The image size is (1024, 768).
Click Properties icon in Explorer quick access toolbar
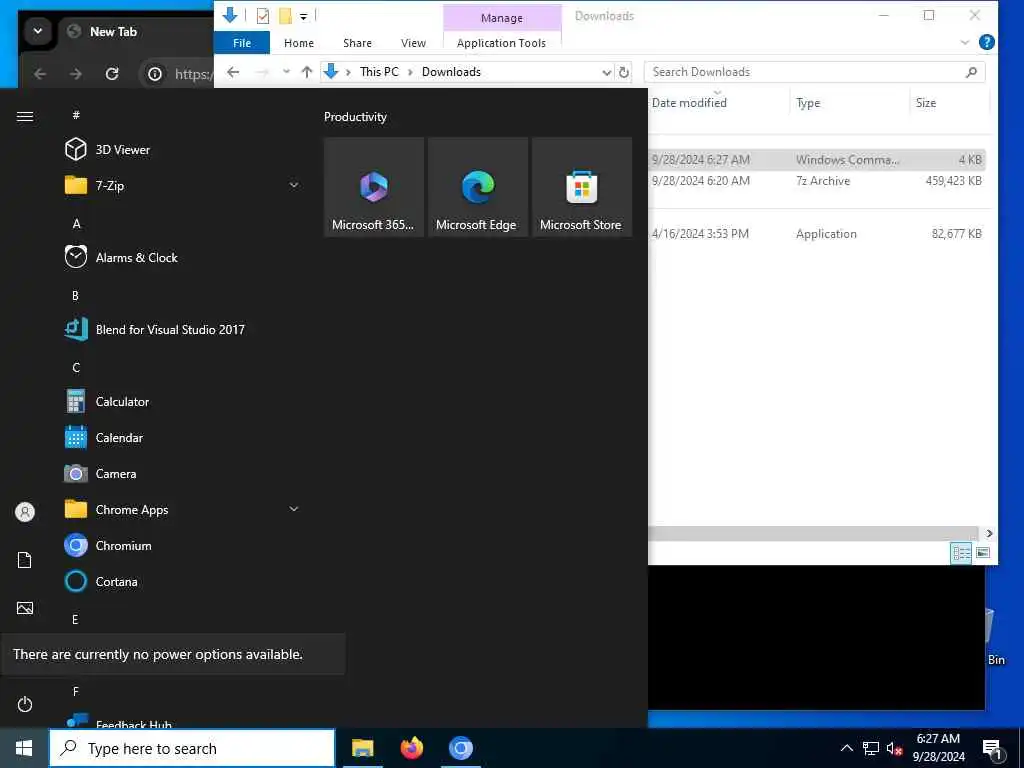(263, 16)
